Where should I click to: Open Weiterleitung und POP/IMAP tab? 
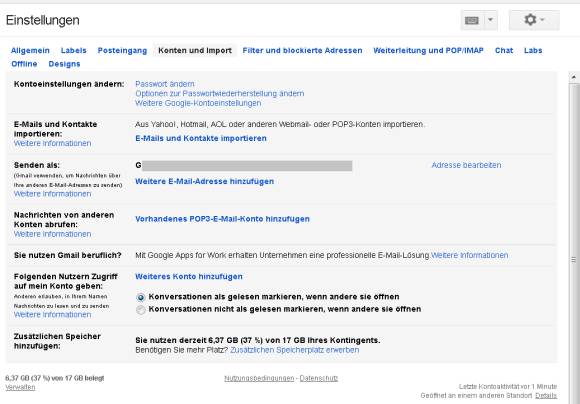(x=428, y=50)
